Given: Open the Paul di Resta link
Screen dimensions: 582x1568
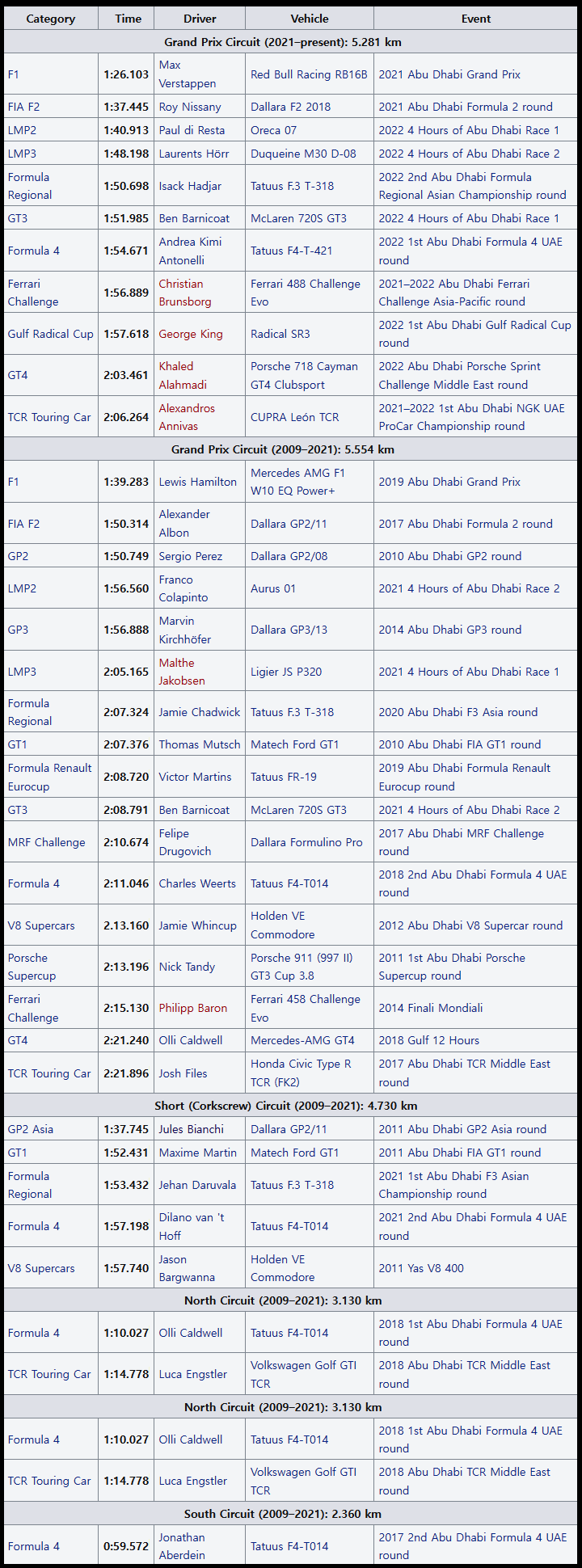Looking at the screenshot, I should (192, 130).
